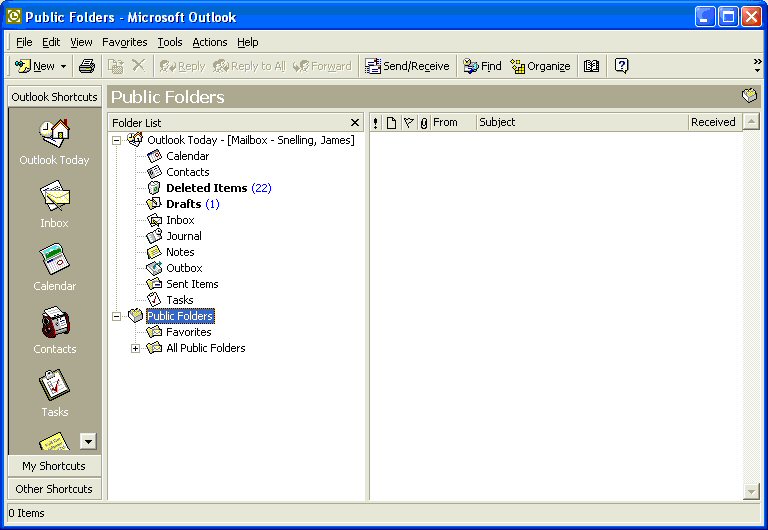768x530 pixels.
Task: Select the Sent Items folder
Action: 192,284
